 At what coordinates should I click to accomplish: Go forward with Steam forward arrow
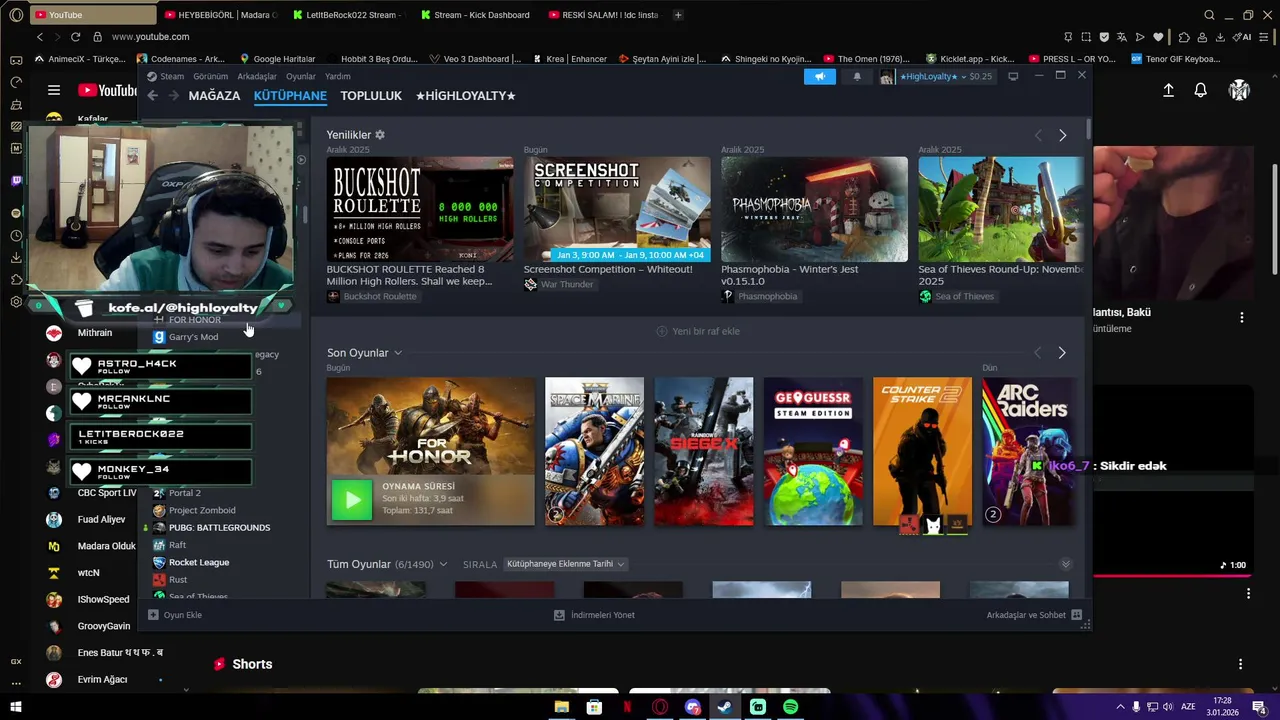173,96
